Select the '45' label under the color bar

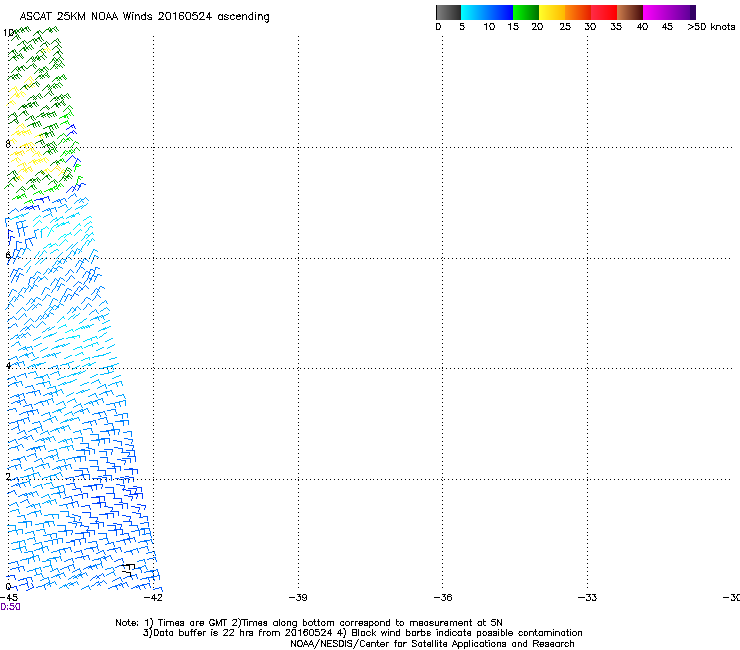[667, 27]
